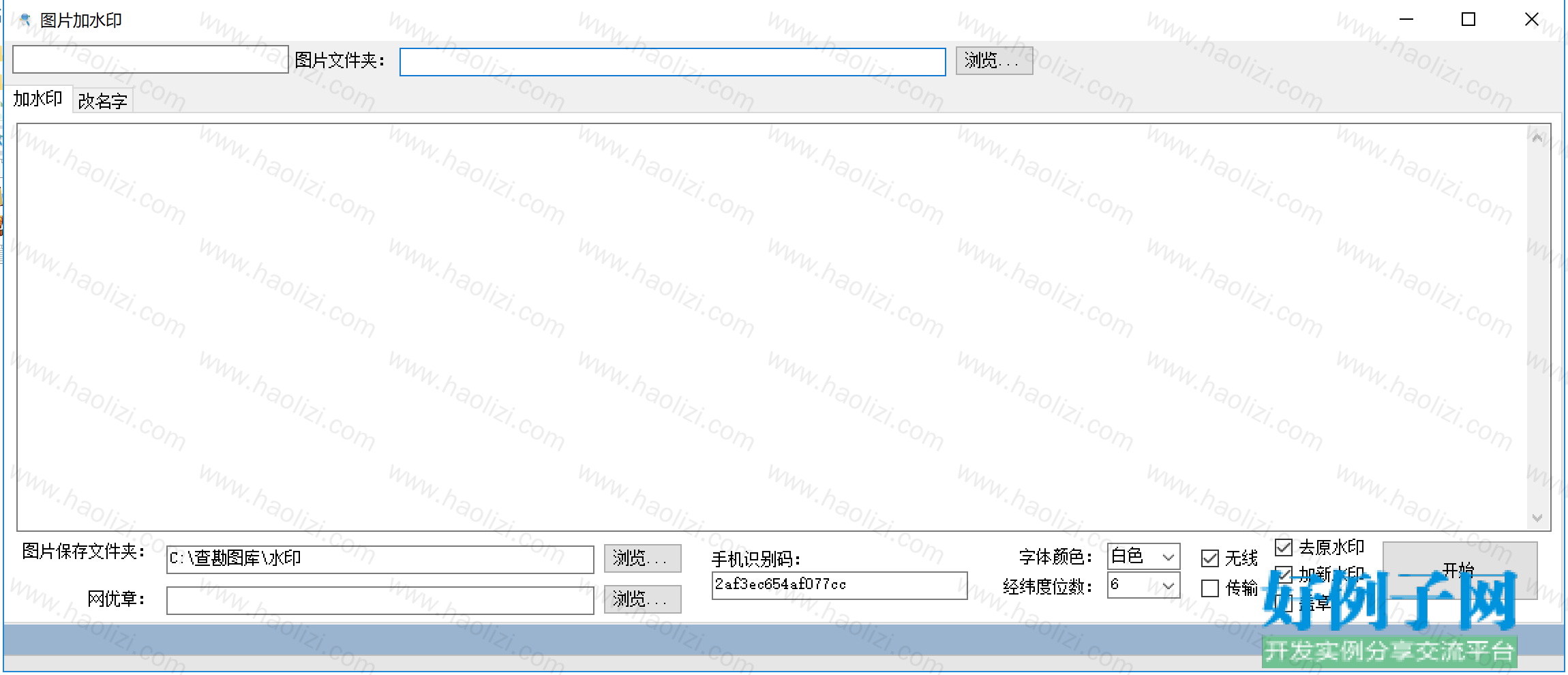Click the app icon in the title bar

(x=25, y=20)
